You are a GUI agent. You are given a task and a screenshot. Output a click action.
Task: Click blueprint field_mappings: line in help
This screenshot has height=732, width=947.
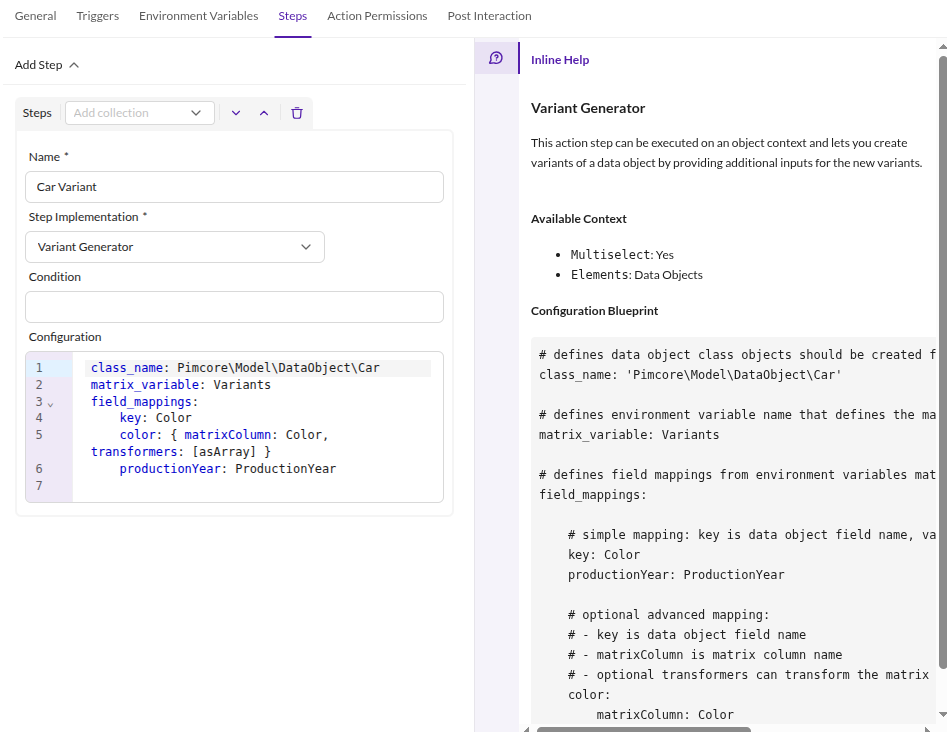click(x=592, y=494)
